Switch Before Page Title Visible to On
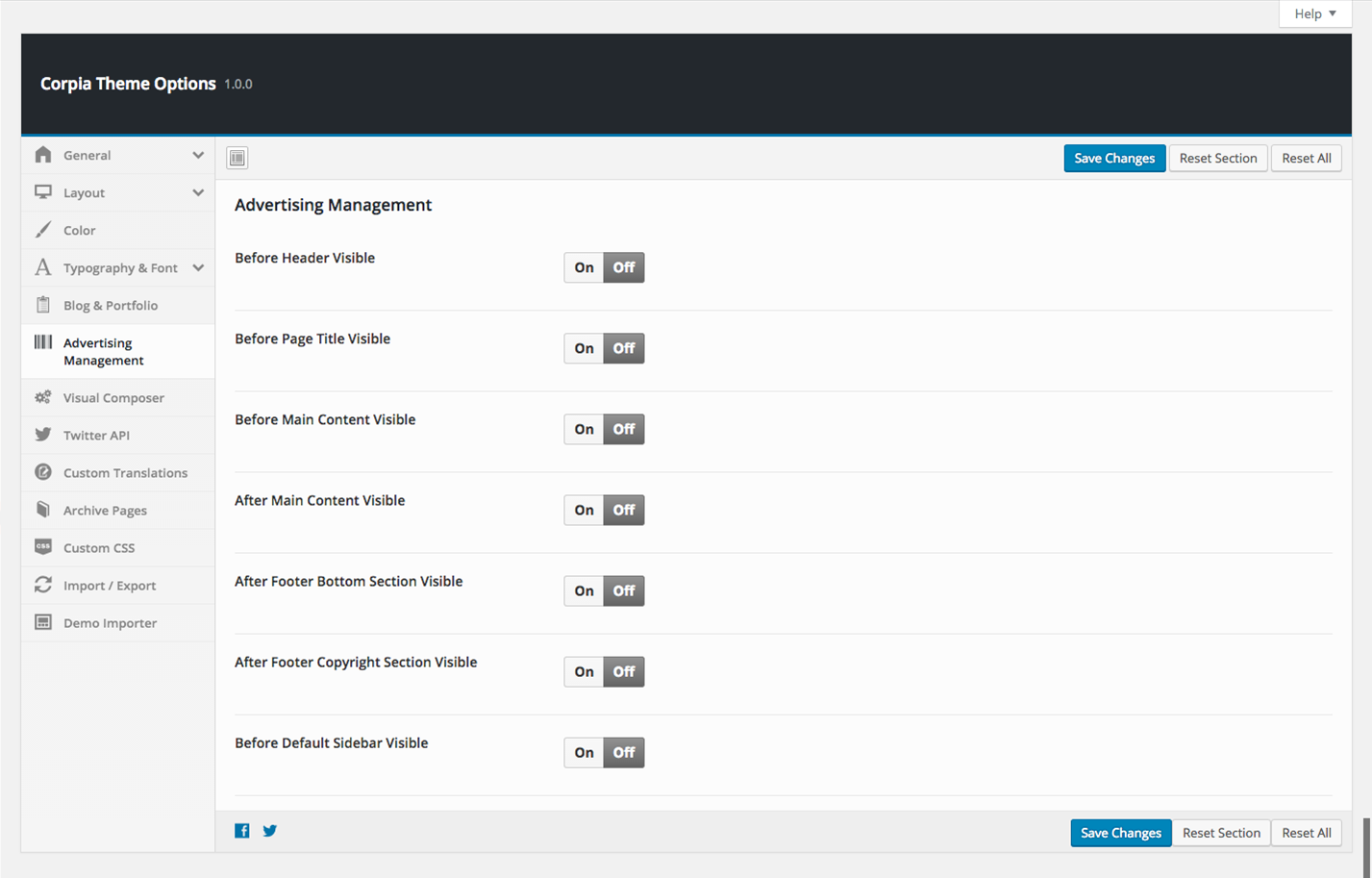 584,348
